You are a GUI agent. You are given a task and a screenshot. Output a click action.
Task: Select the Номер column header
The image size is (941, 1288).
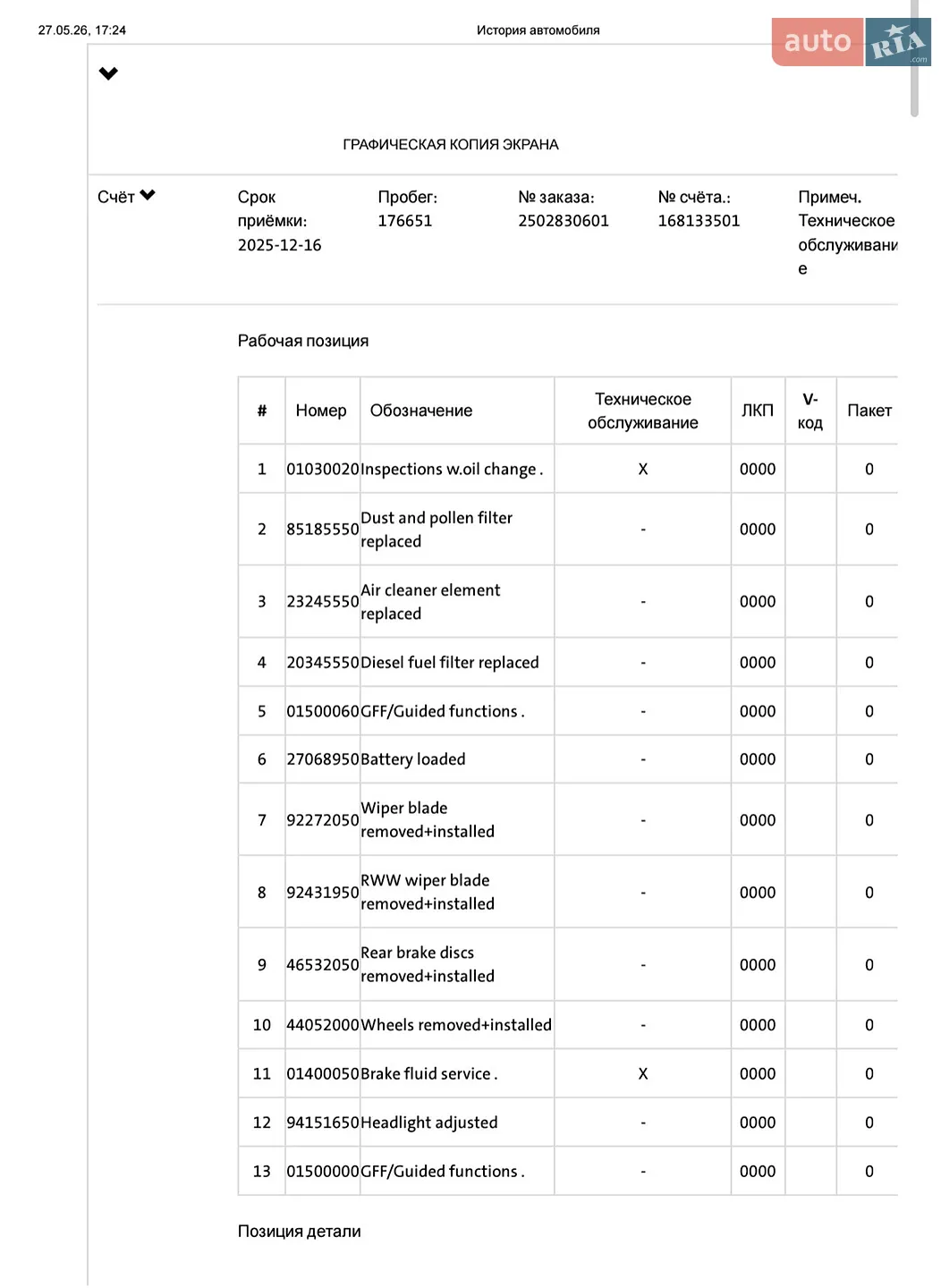[321, 411]
